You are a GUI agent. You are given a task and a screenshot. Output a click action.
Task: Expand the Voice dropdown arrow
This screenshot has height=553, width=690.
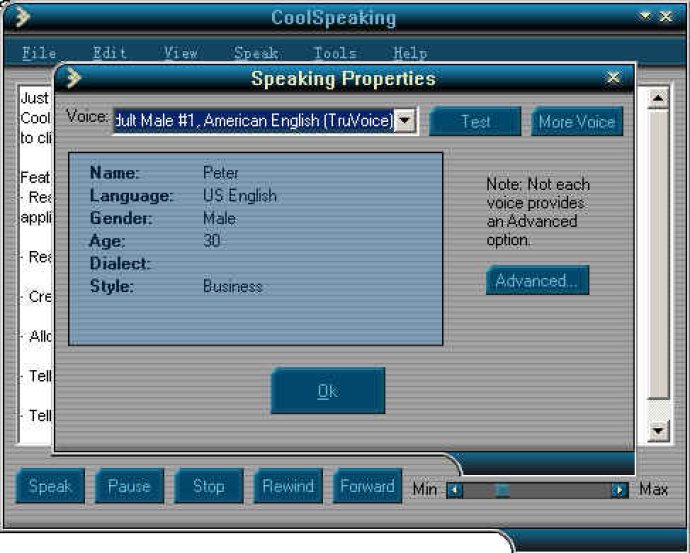pos(404,121)
